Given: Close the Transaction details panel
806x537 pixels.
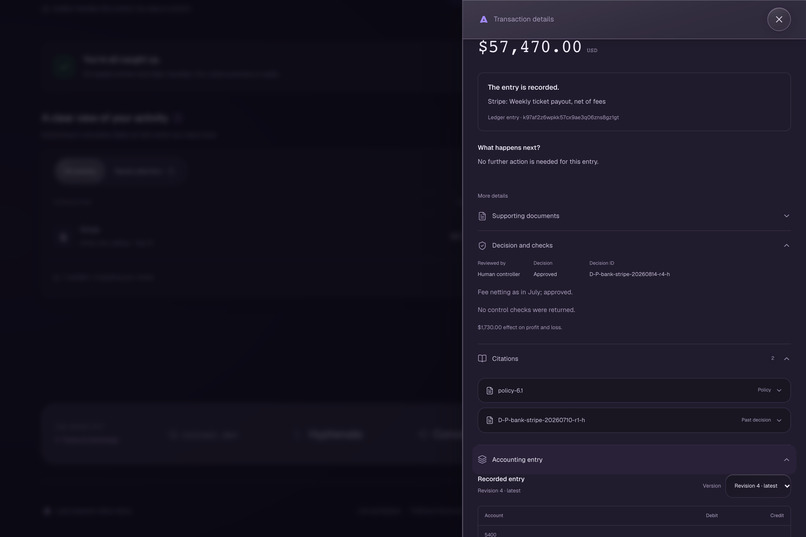Looking at the screenshot, I should click(779, 20).
